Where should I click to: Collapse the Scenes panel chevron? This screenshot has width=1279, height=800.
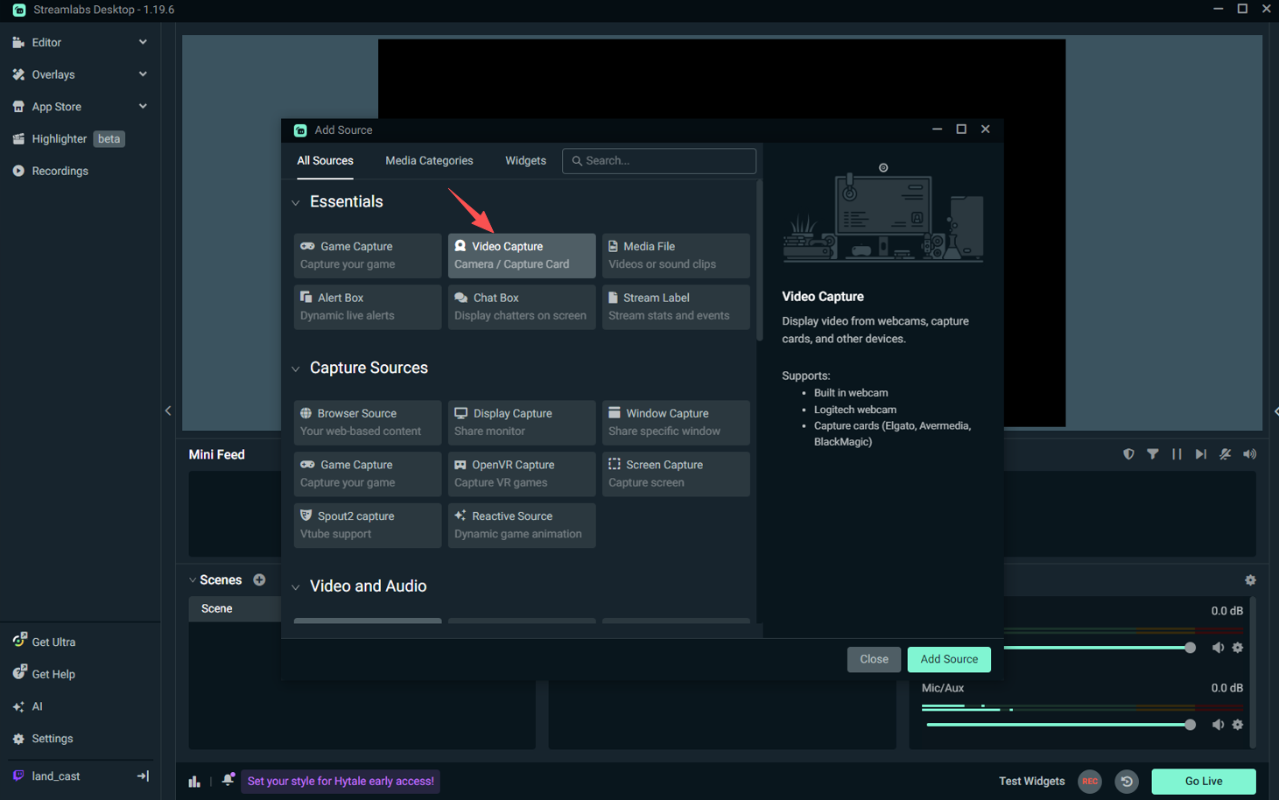192,580
